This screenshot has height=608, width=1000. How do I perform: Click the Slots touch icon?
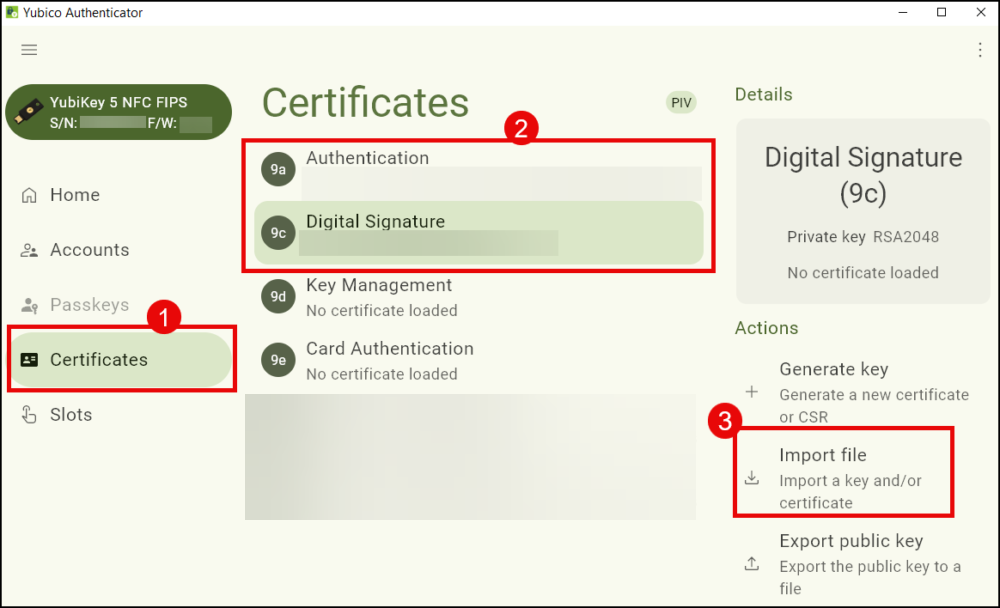coord(29,415)
